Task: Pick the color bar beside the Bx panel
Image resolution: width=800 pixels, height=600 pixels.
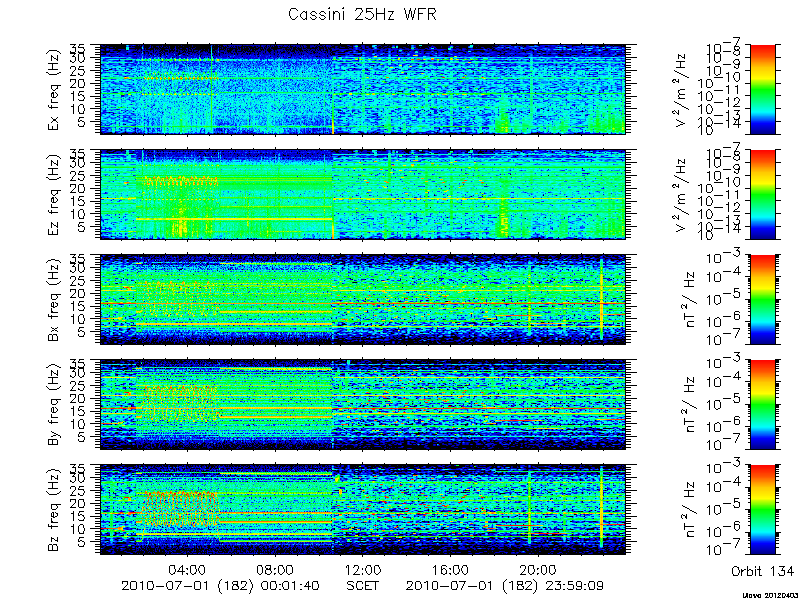Action: (x=762, y=299)
